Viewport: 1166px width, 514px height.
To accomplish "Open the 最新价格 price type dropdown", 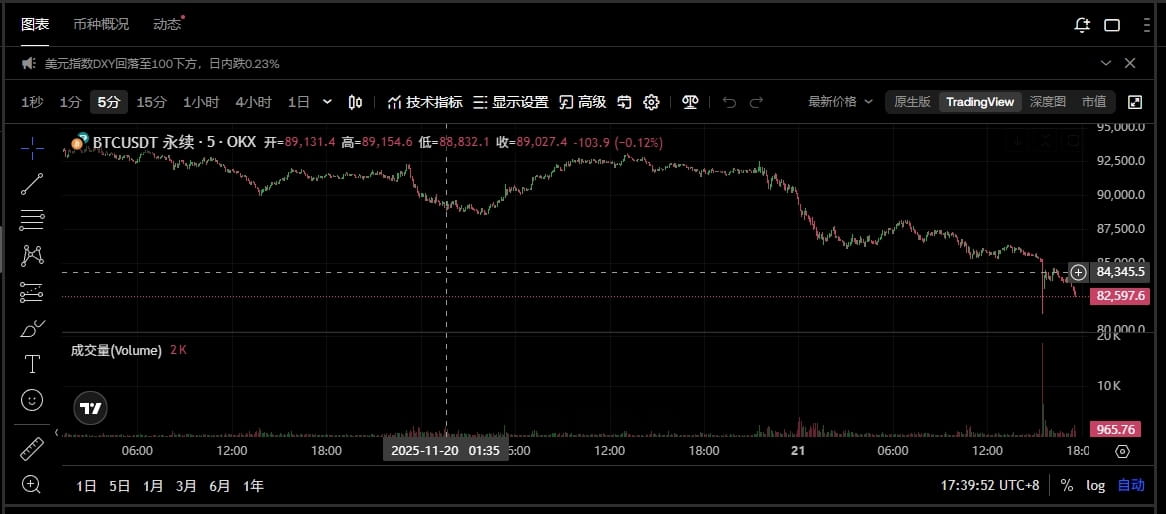I will point(840,102).
